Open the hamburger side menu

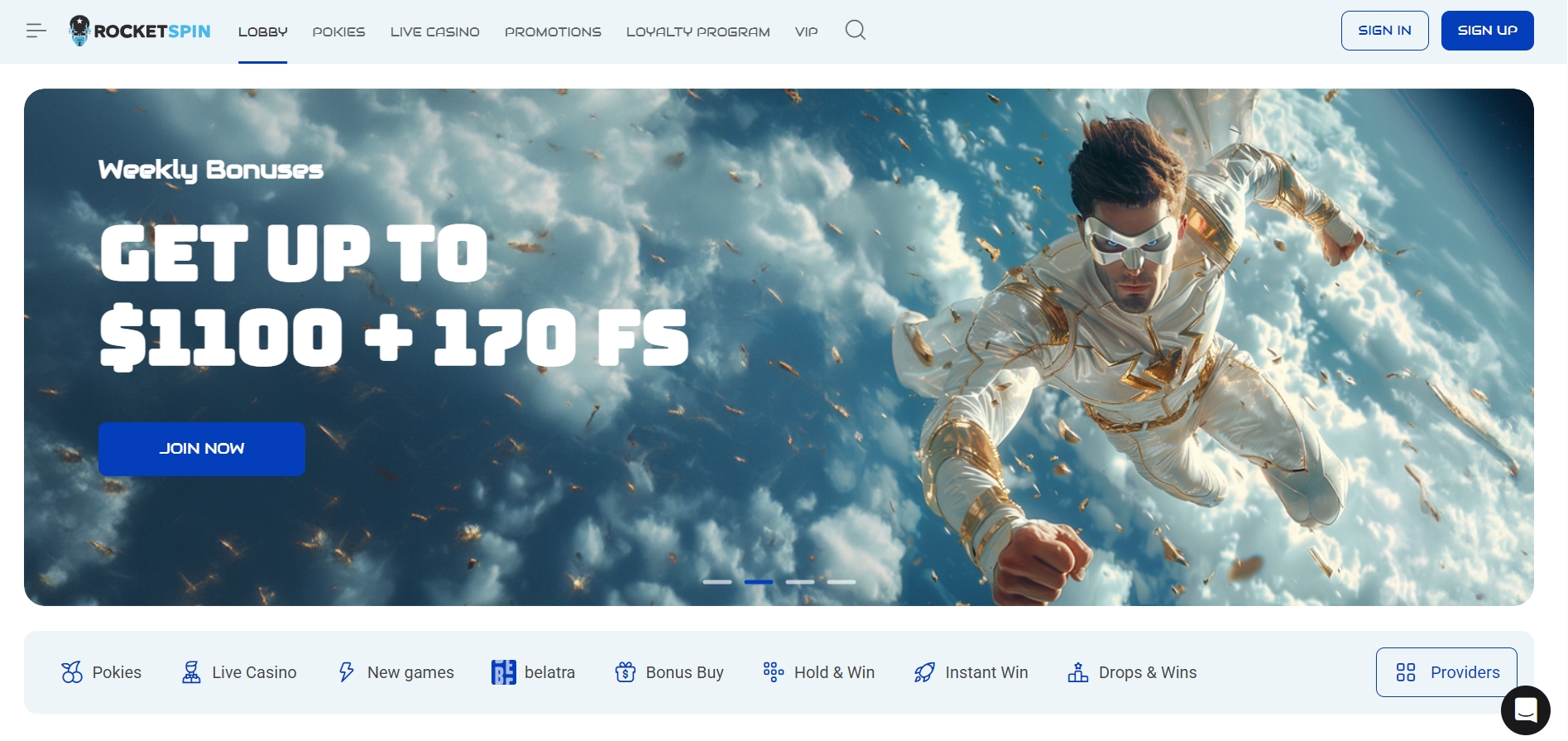coord(36,31)
